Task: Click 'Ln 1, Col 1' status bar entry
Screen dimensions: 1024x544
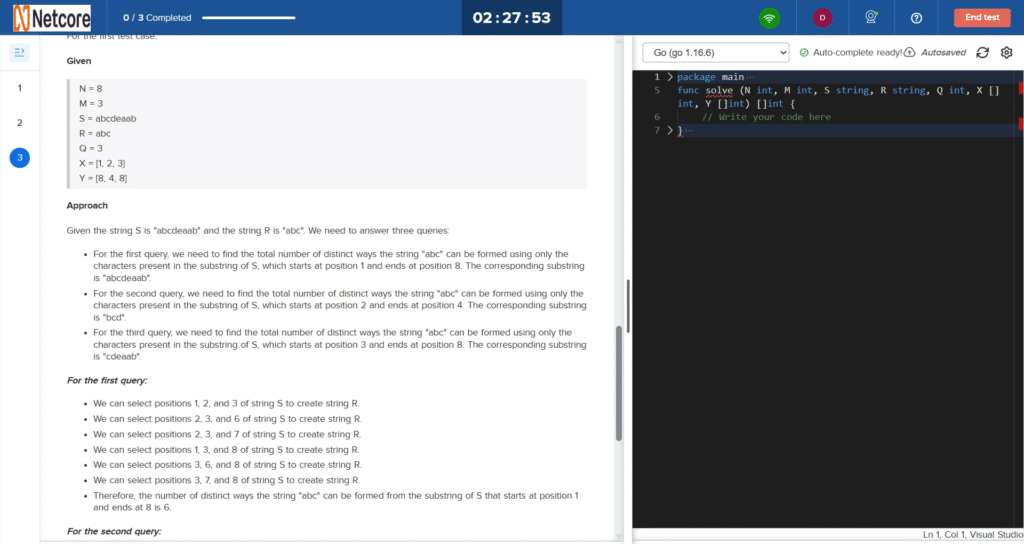Action: 944,534
